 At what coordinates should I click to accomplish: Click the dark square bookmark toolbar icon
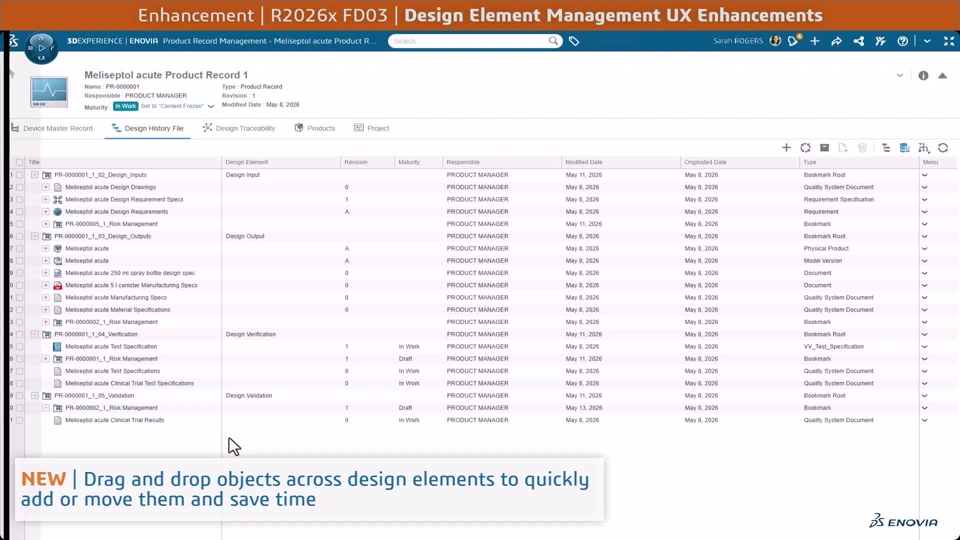click(x=824, y=148)
